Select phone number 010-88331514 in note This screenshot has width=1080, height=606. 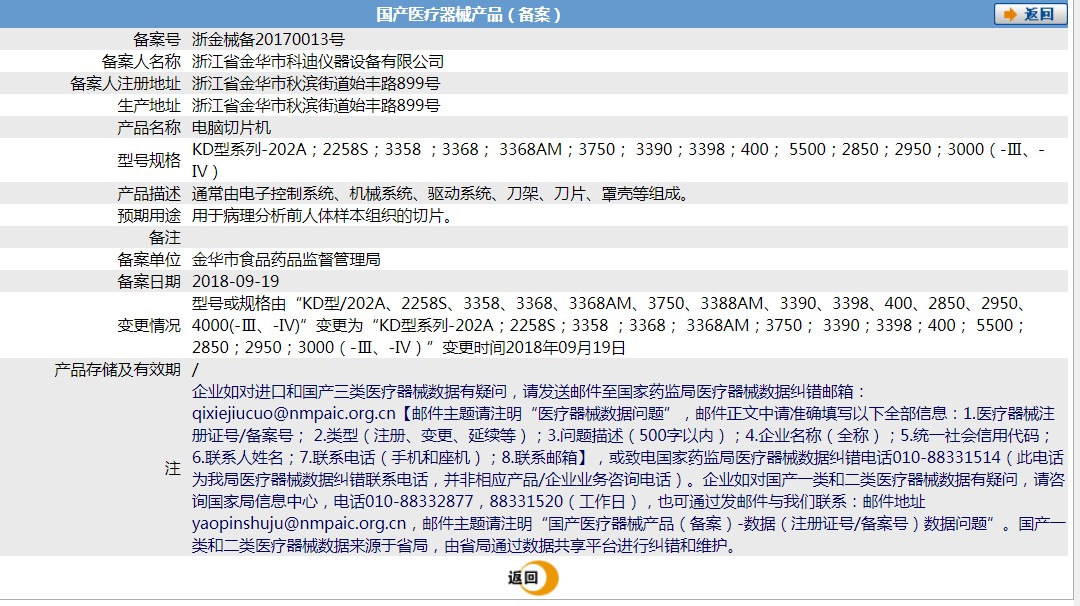tap(946, 458)
